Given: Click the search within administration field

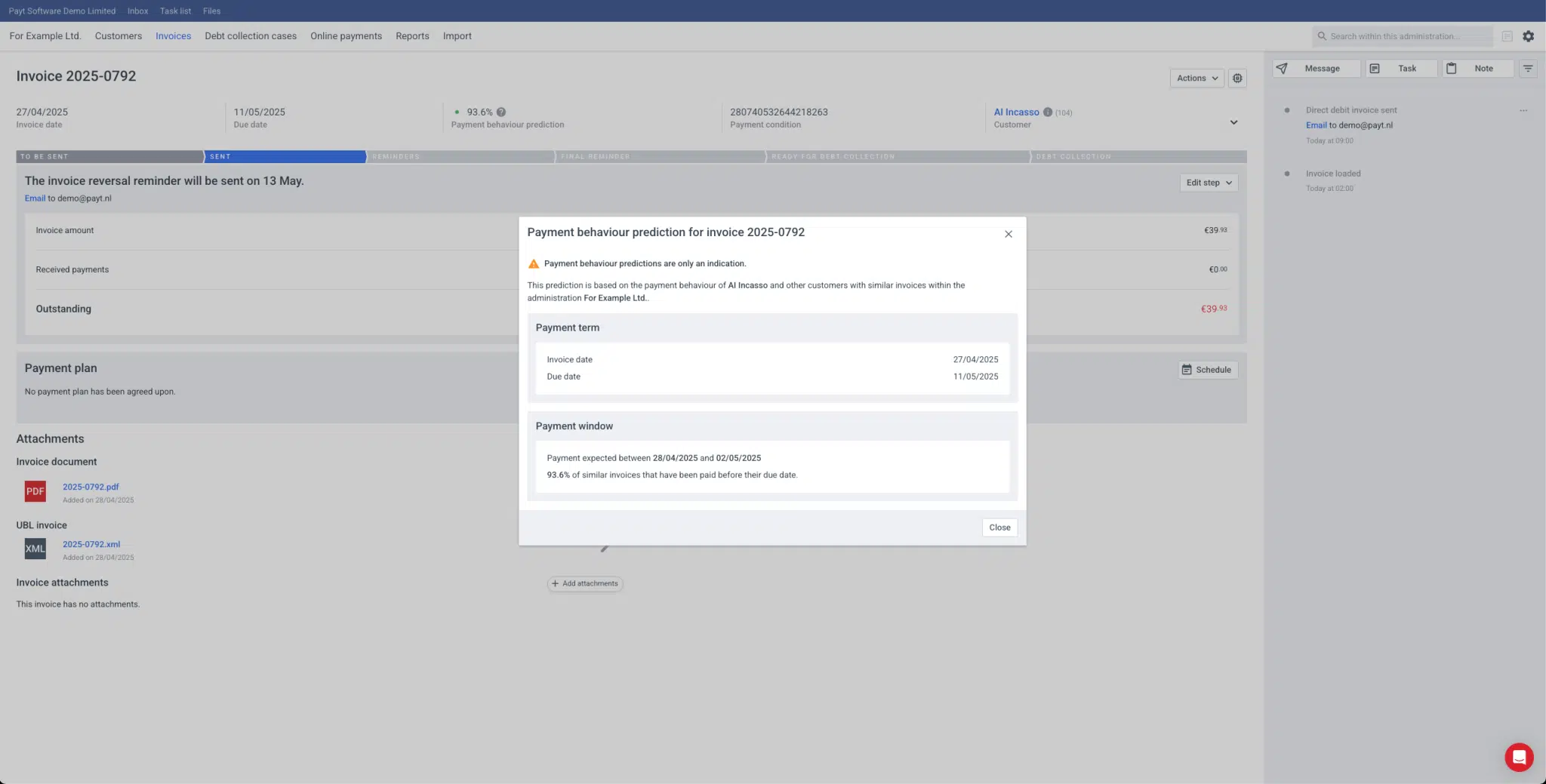Looking at the screenshot, I should coord(1403,36).
